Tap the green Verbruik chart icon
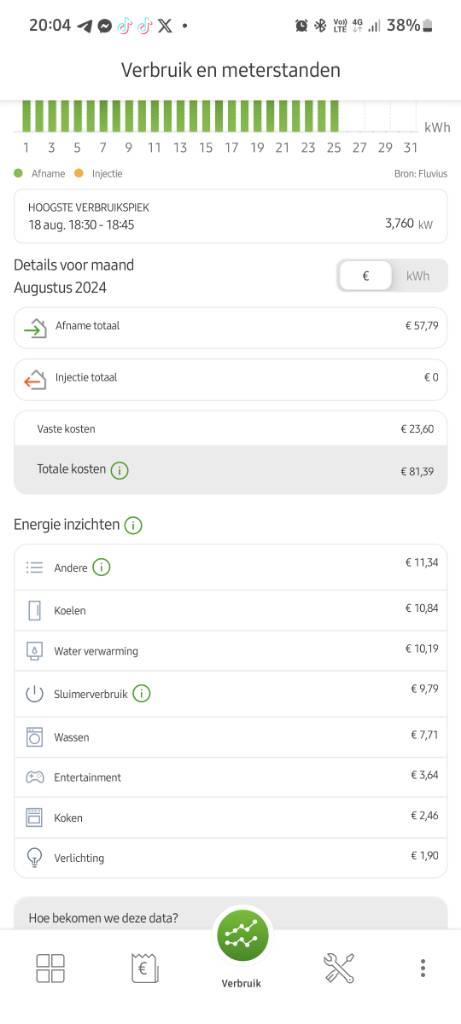 (x=242, y=939)
